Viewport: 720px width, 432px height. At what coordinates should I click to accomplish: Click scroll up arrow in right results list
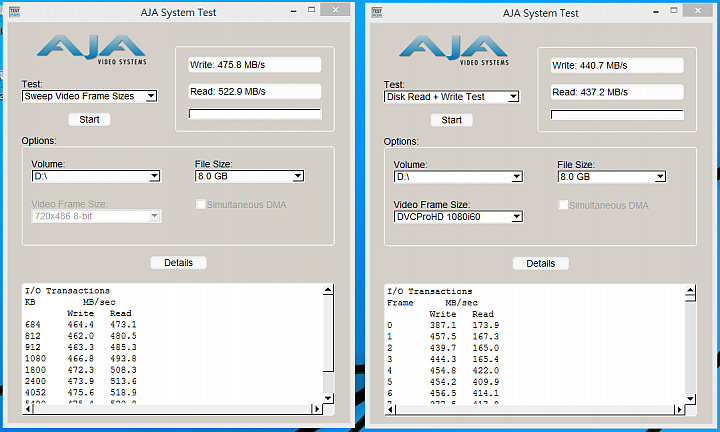pyautogui.click(x=690, y=290)
